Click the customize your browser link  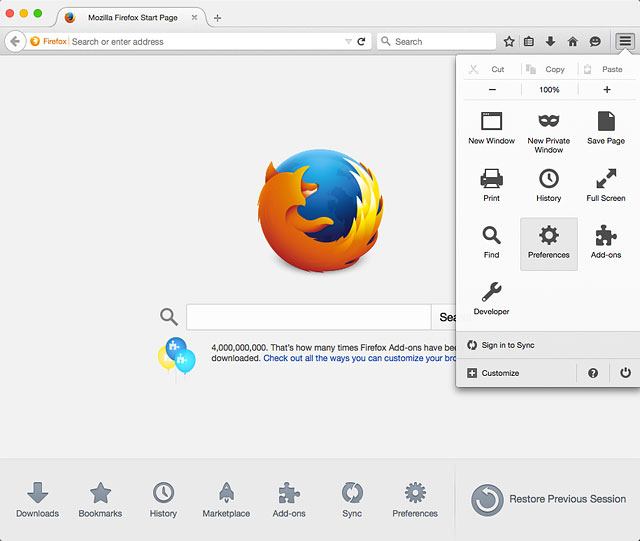click(360, 358)
